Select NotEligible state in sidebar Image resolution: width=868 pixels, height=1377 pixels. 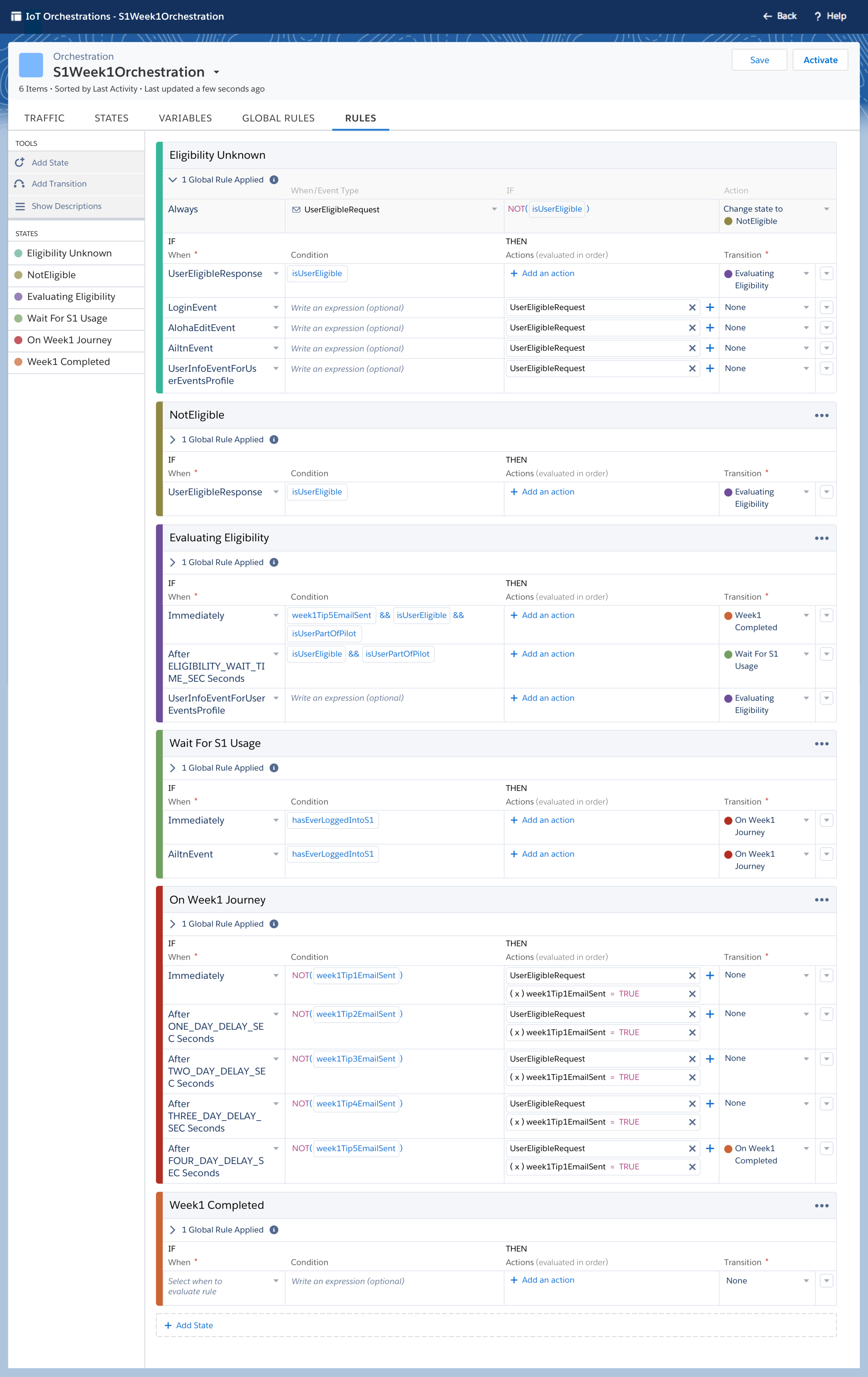coord(76,275)
